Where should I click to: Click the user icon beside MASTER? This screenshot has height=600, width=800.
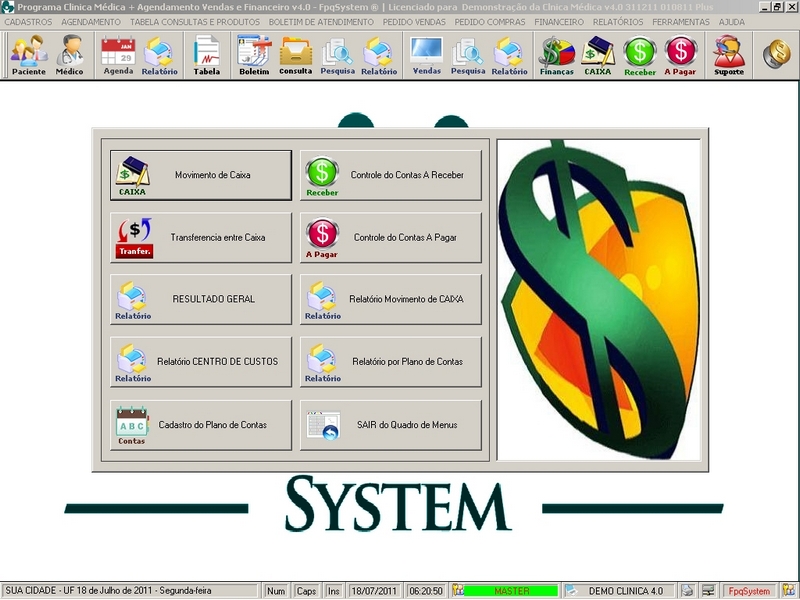[458, 591]
